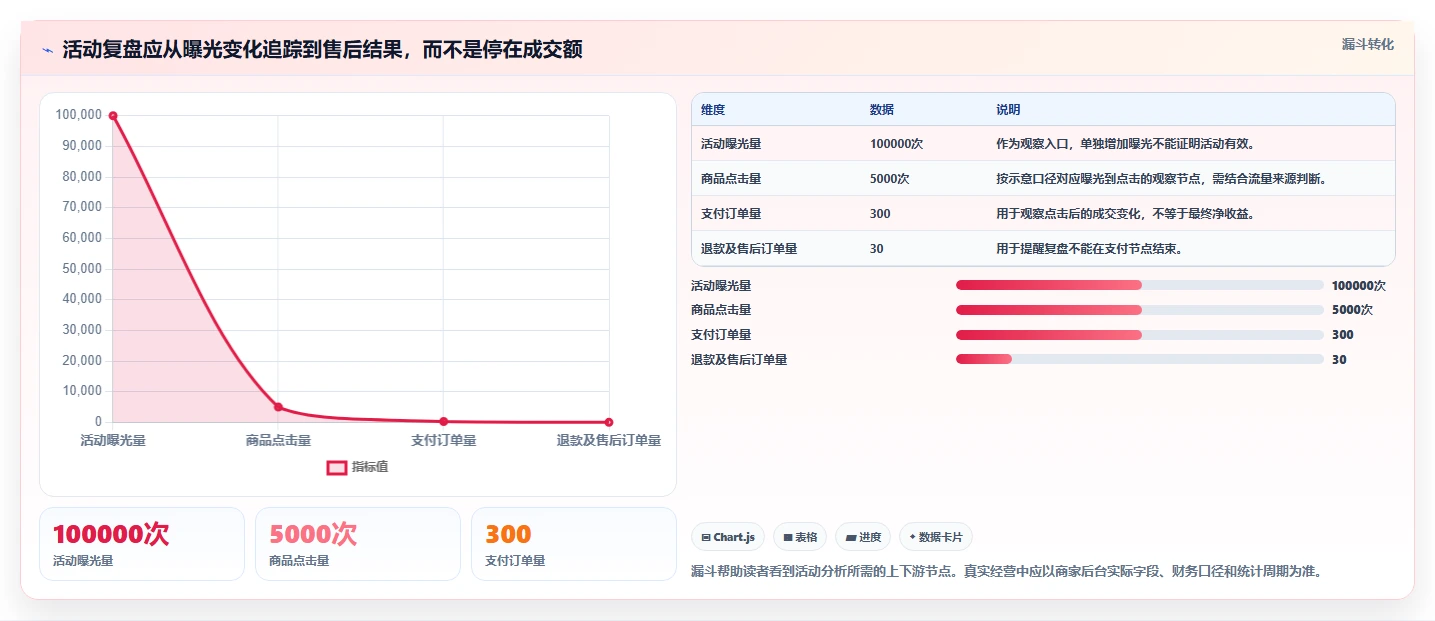
Task: Click the 支付订单量 x-axis label
Action: 443,441
